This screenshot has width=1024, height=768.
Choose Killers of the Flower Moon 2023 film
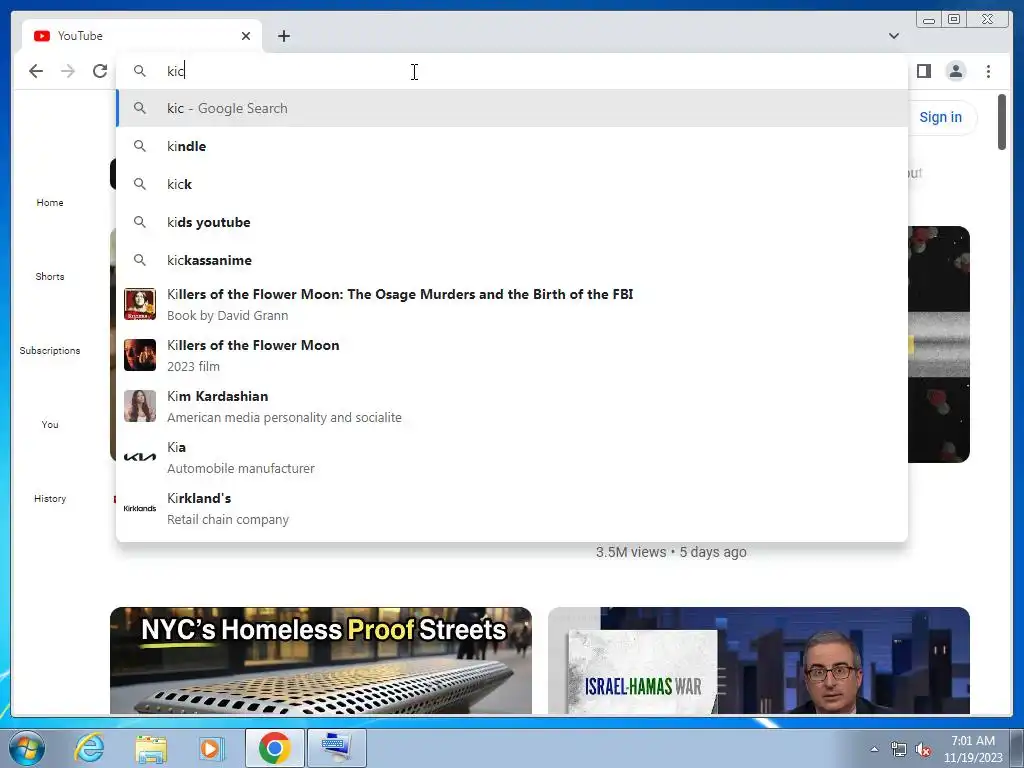tap(512, 355)
